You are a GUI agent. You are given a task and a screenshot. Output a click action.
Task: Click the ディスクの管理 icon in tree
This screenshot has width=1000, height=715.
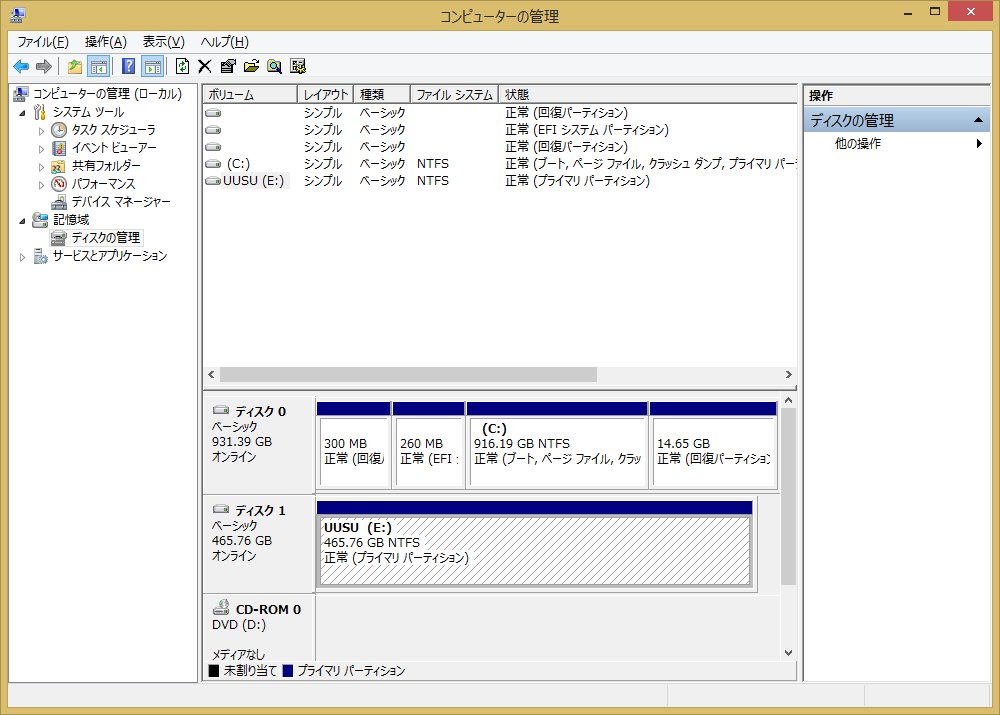pos(59,238)
